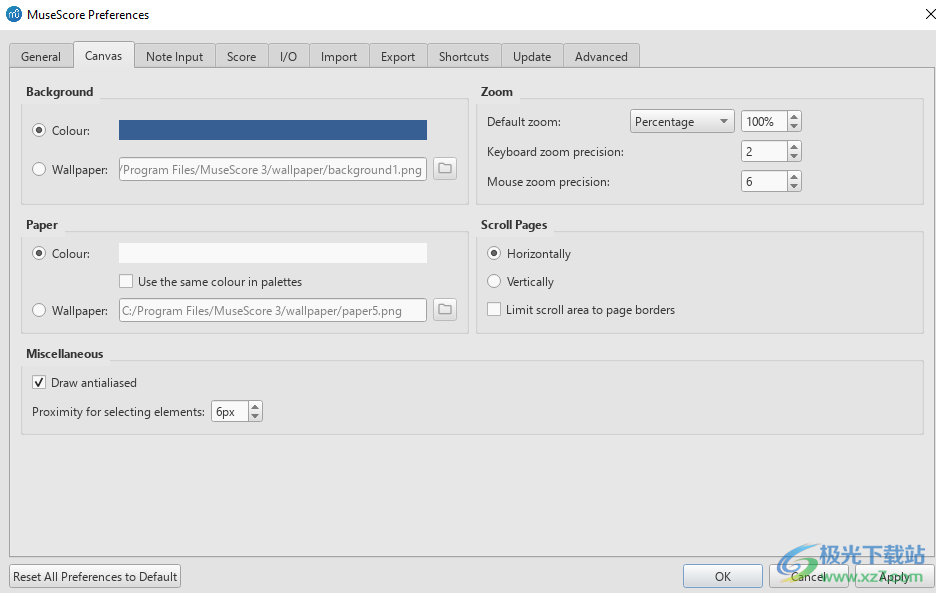Click Reset All Preferences to Default
This screenshot has height=593, width=936.
click(x=95, y=576)
